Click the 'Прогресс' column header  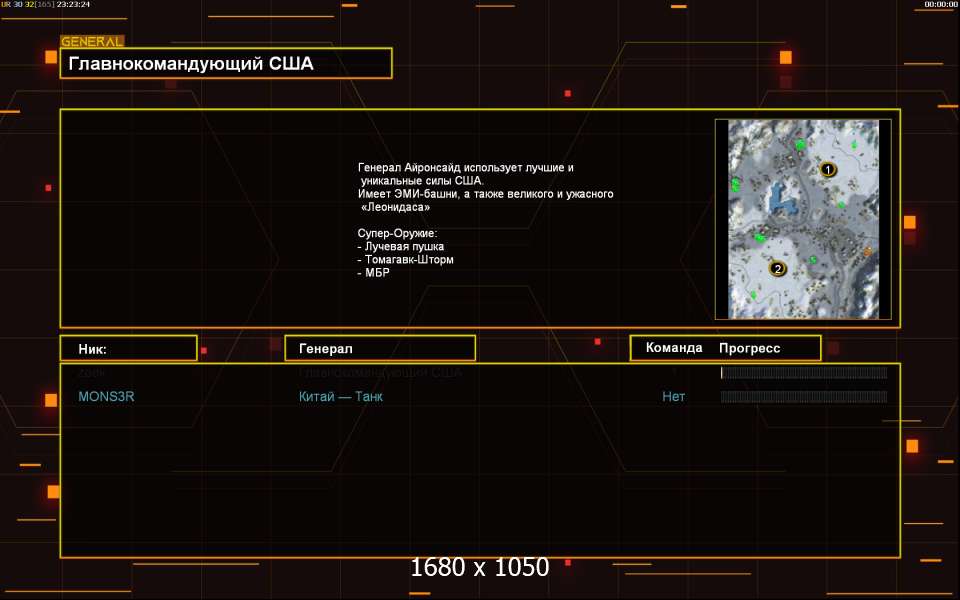click(x=749, y=348)
